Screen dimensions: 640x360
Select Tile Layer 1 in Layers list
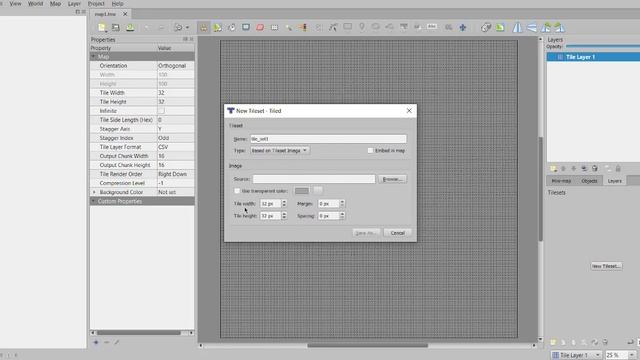(x=593, y=57)
